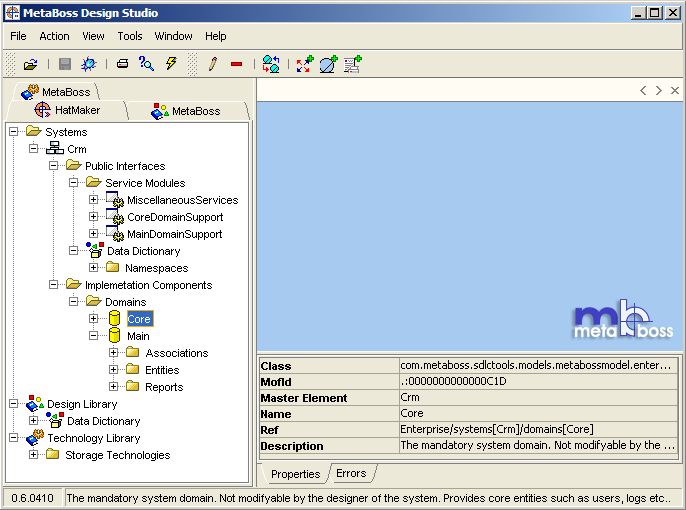This screenshot has width=686, height=510.
Task: Click the open folder toolbar icon
Action: pyautogui.click(x=31, y=65)
